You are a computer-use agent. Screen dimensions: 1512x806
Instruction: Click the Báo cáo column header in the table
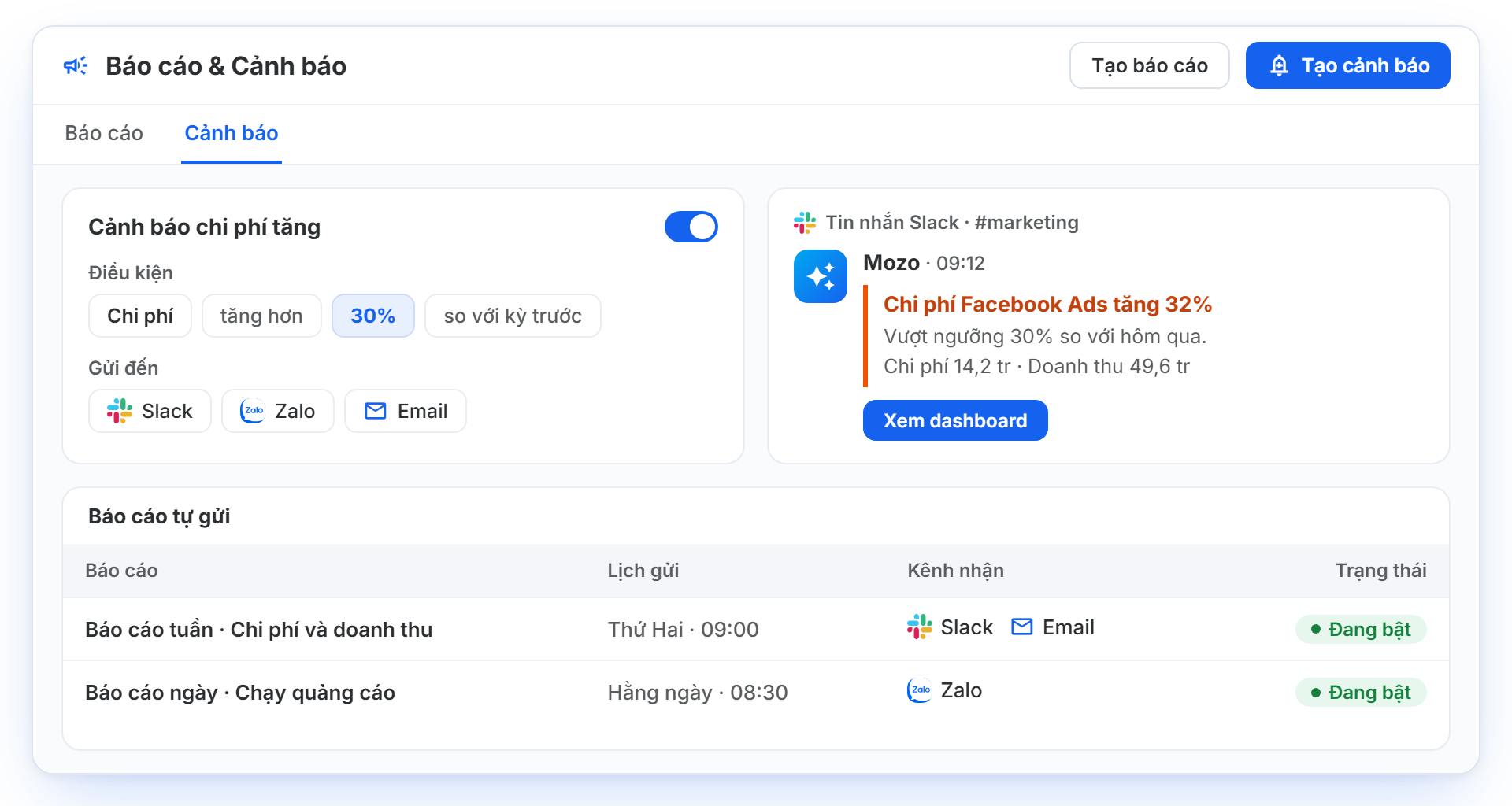tap(121, 571)
